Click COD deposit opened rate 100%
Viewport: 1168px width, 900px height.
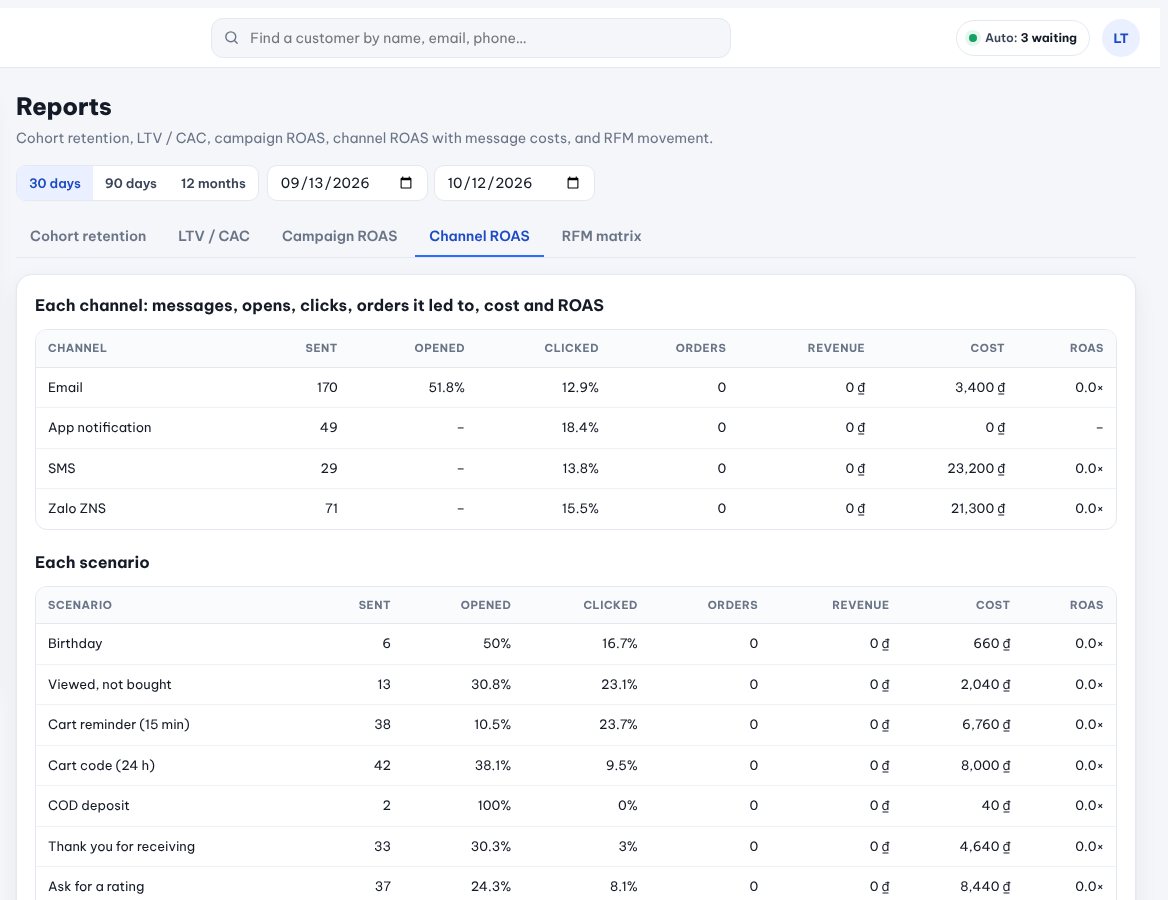[x=494, y=806]
